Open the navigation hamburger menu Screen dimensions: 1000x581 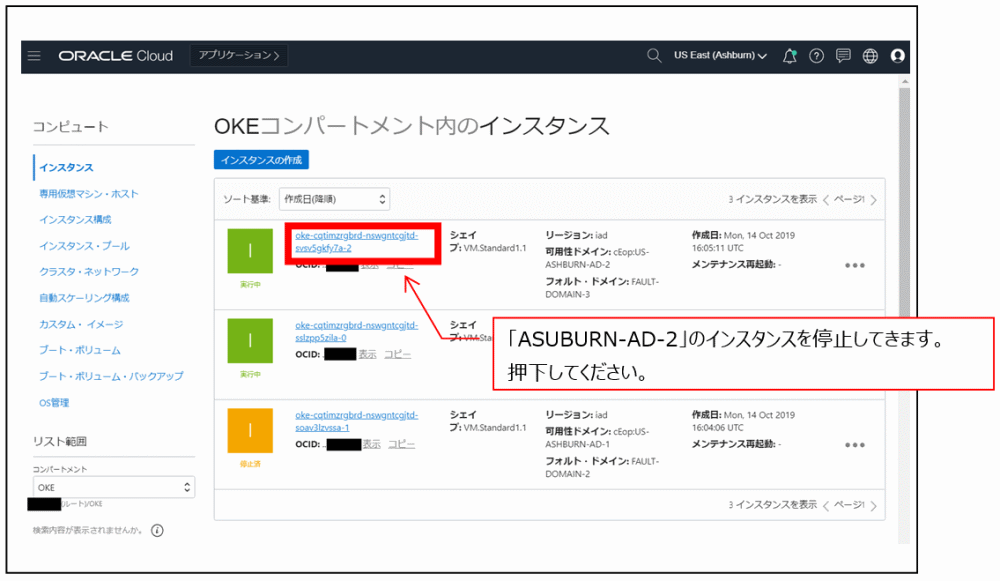pyautogui.click(x=33, y=56)
